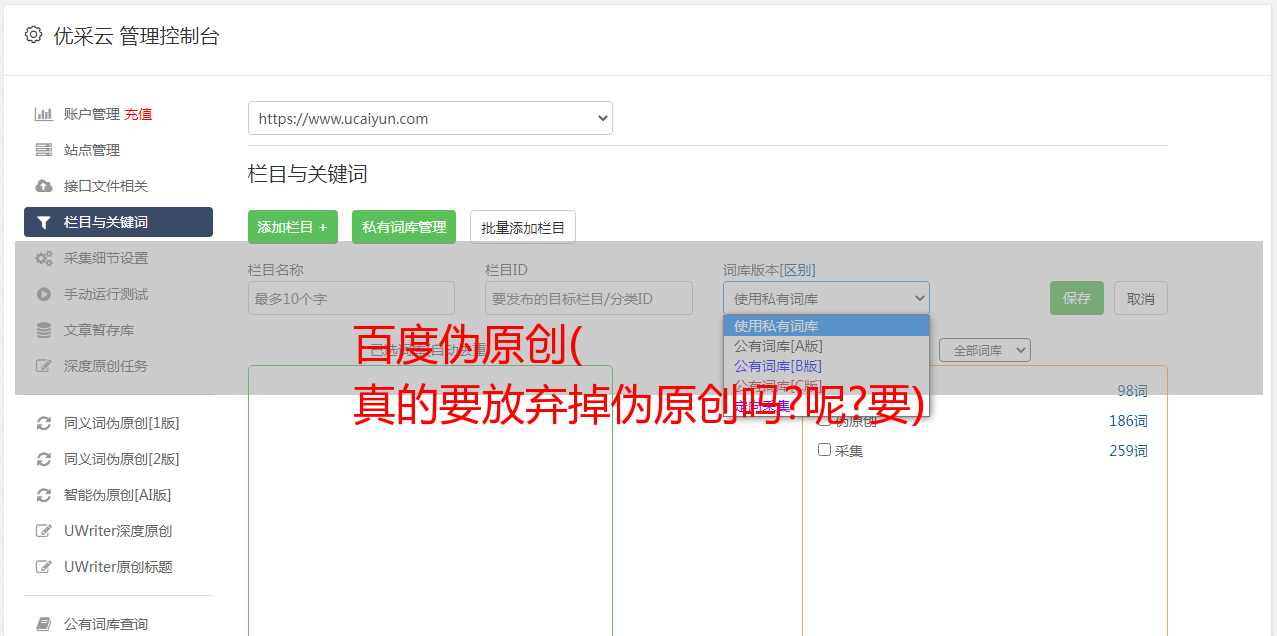Screen dimensions: 1277x636
Task: Open the 词库版本 dropdown showing 使用私有词库
Action: tap(826, 298)
